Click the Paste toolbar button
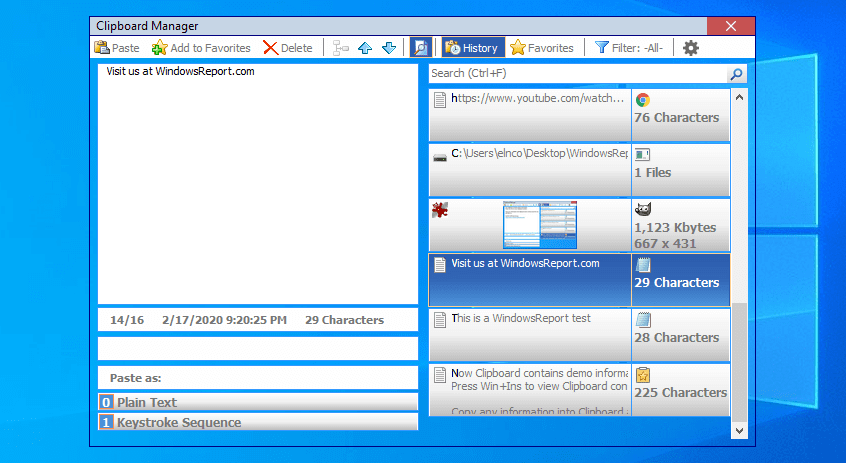The image size is (846, 463). [x=117, y=48]
